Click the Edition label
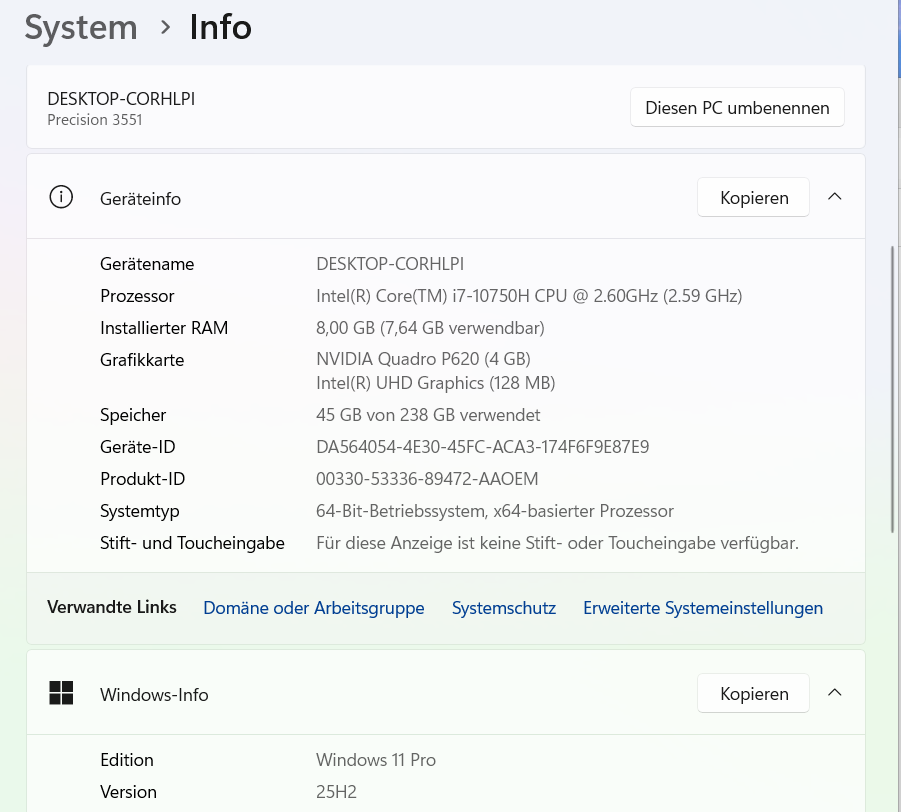The image size is (901, 812). click(126, 760)
